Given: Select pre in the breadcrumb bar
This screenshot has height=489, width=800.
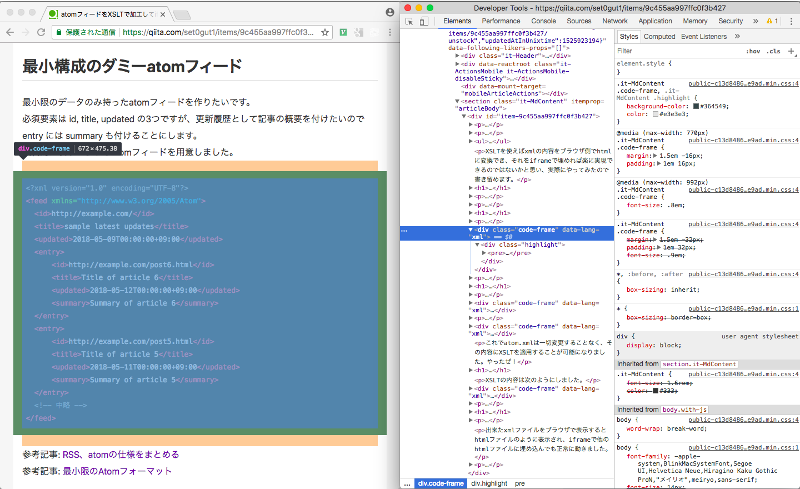Looking at the screenshot, I should coord(519,483).
